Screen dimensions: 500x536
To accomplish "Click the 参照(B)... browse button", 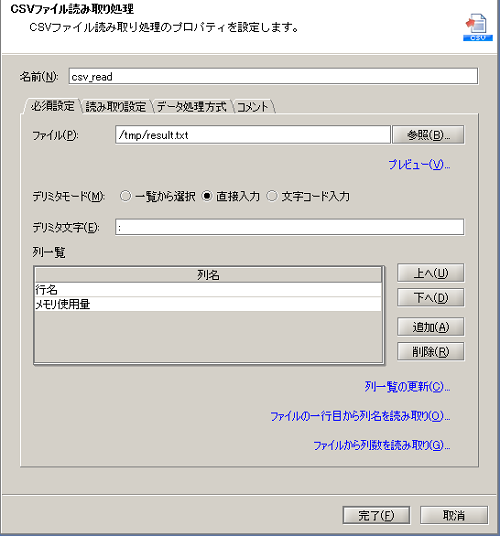I will [x=428, y=135].
